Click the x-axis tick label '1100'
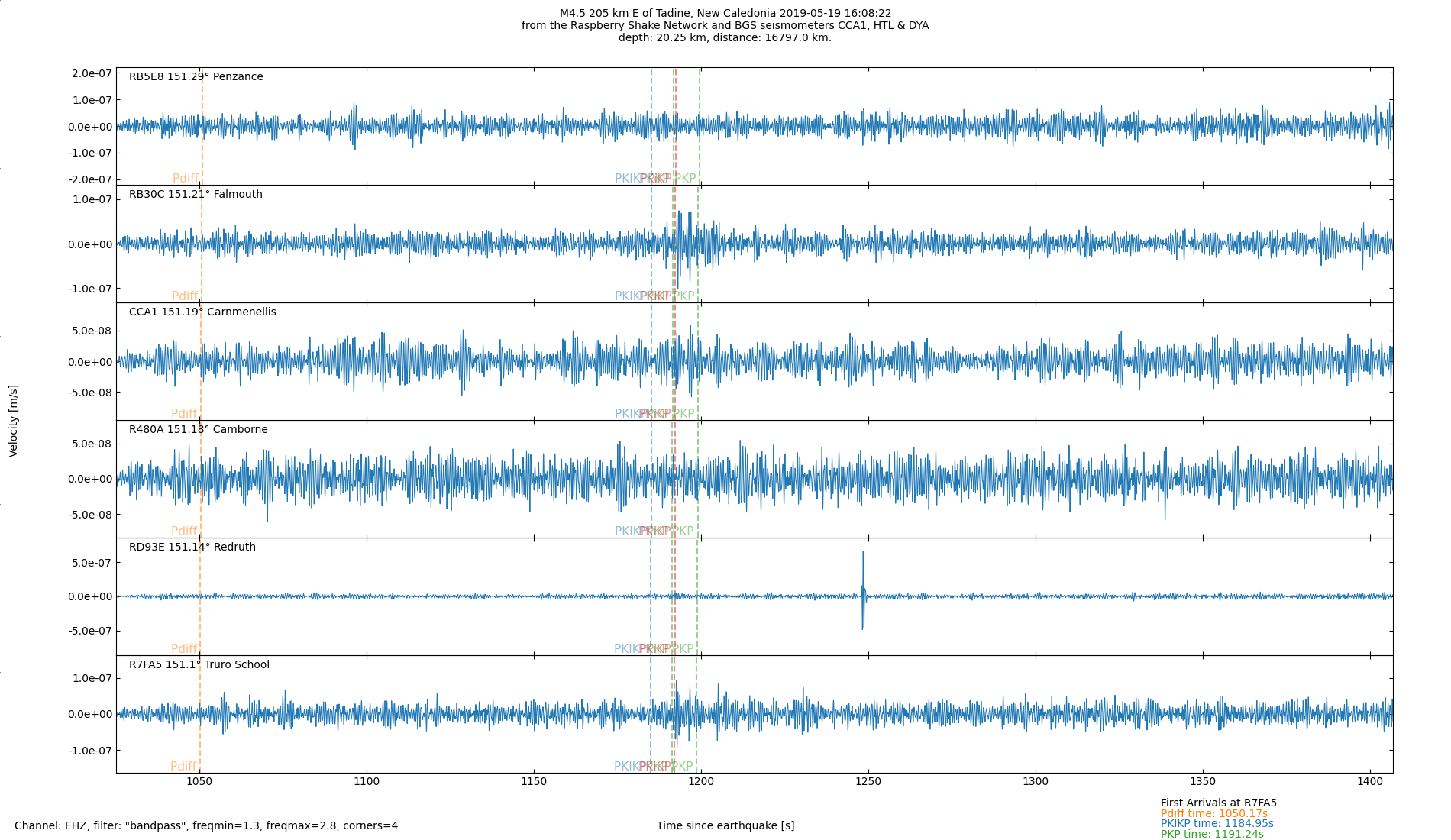 click(x=367, y=781)
